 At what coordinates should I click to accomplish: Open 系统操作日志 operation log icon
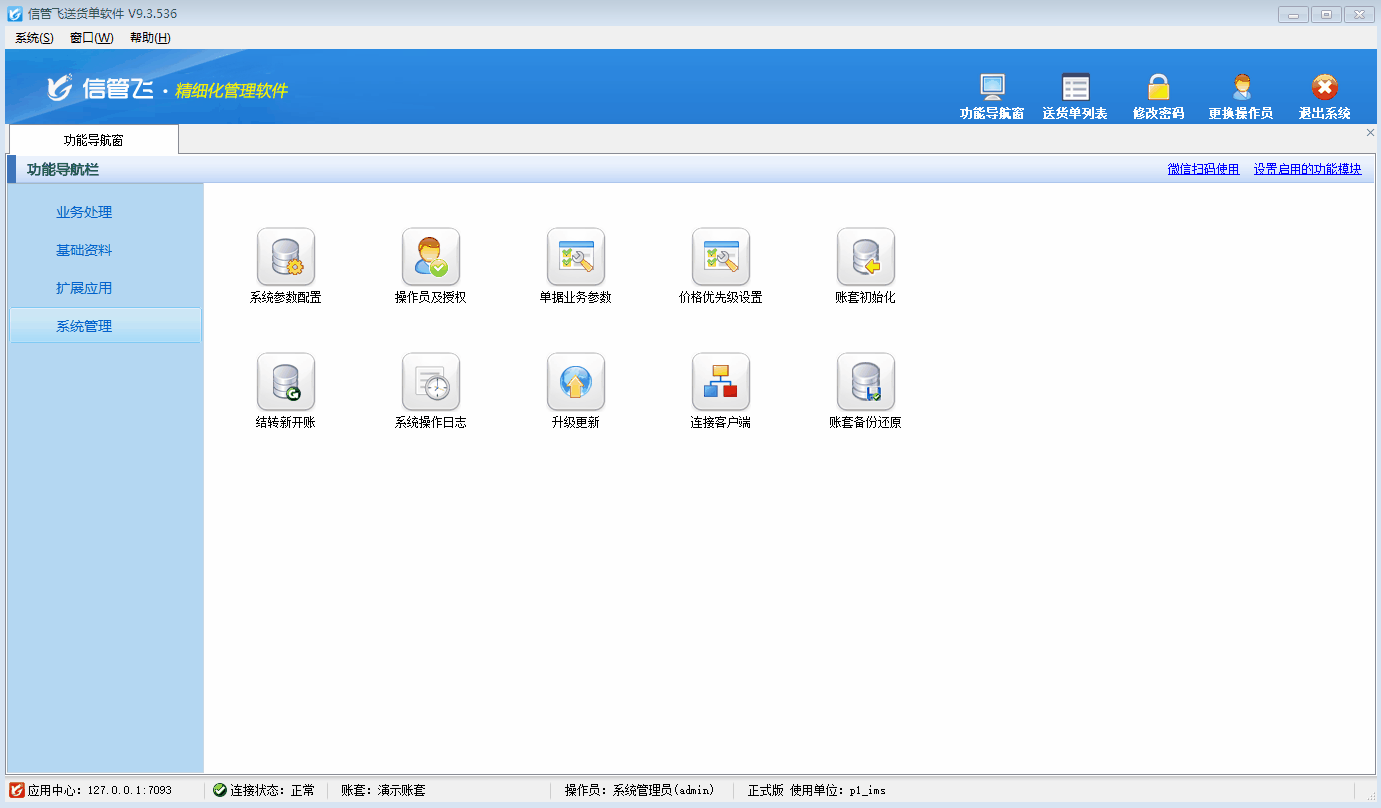[x=431, y=382]
